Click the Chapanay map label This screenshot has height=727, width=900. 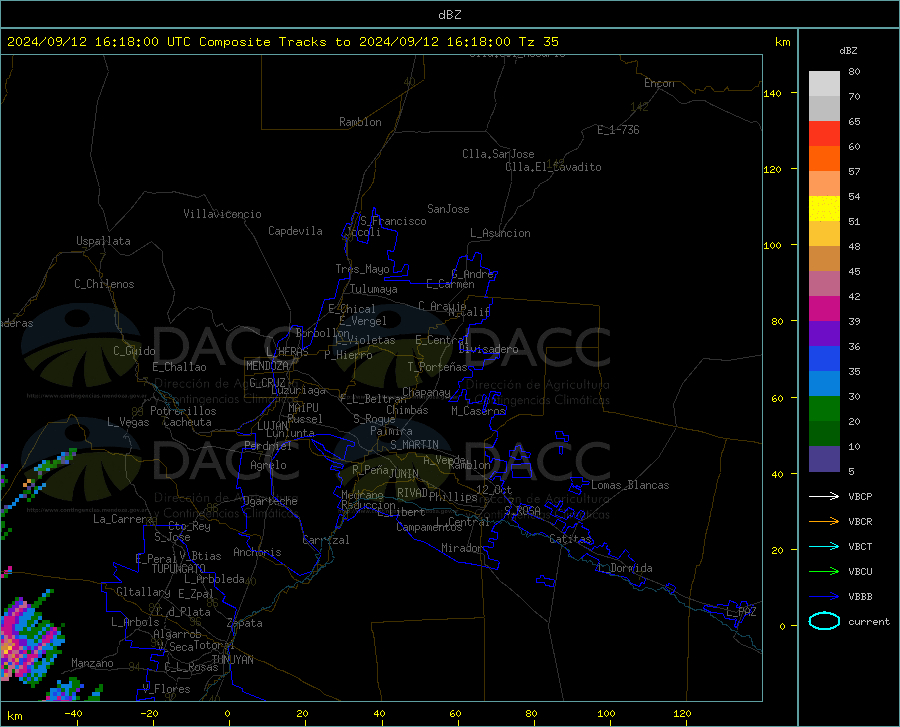426,392
